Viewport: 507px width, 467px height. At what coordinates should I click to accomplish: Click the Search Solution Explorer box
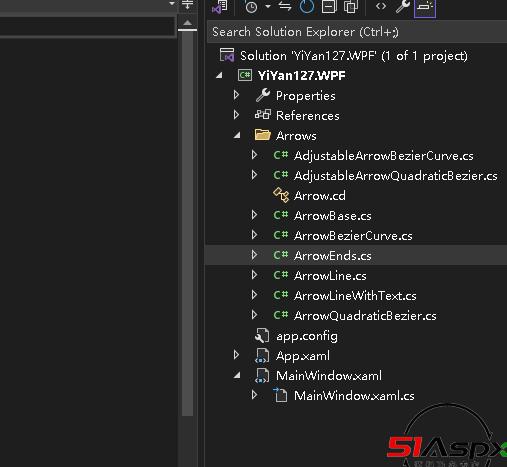(x=357, y=32)
